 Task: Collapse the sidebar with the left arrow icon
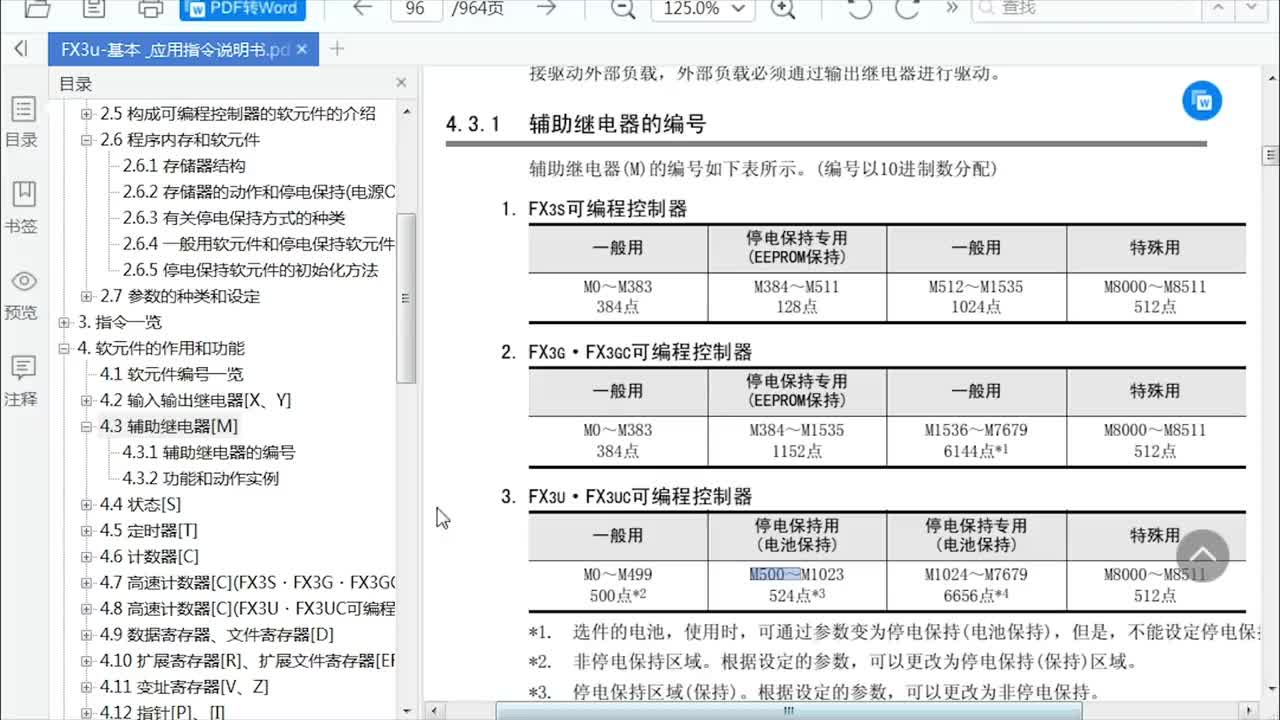coord(21,49)
